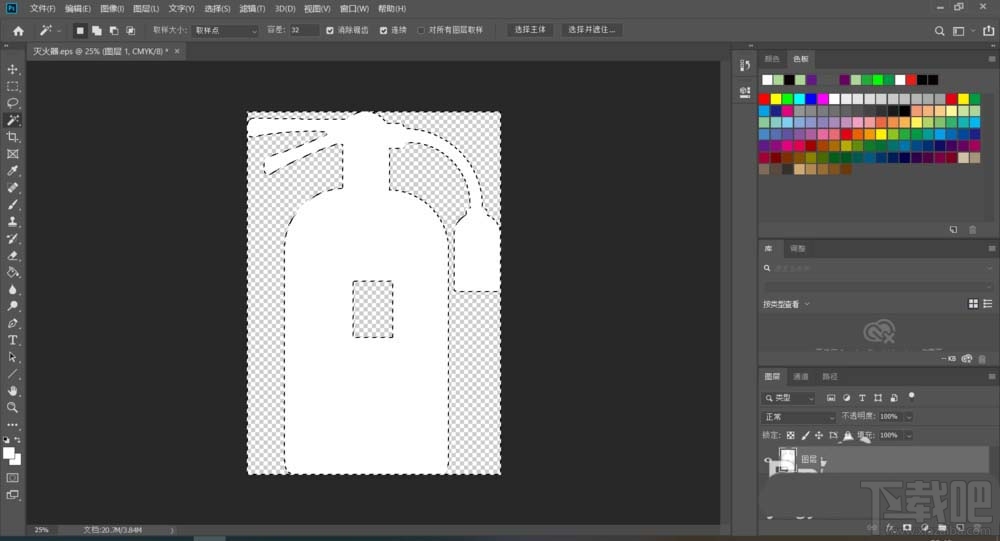Open the Edit Toolbar three-dots button
The image size is (1000, 541).
12,424
